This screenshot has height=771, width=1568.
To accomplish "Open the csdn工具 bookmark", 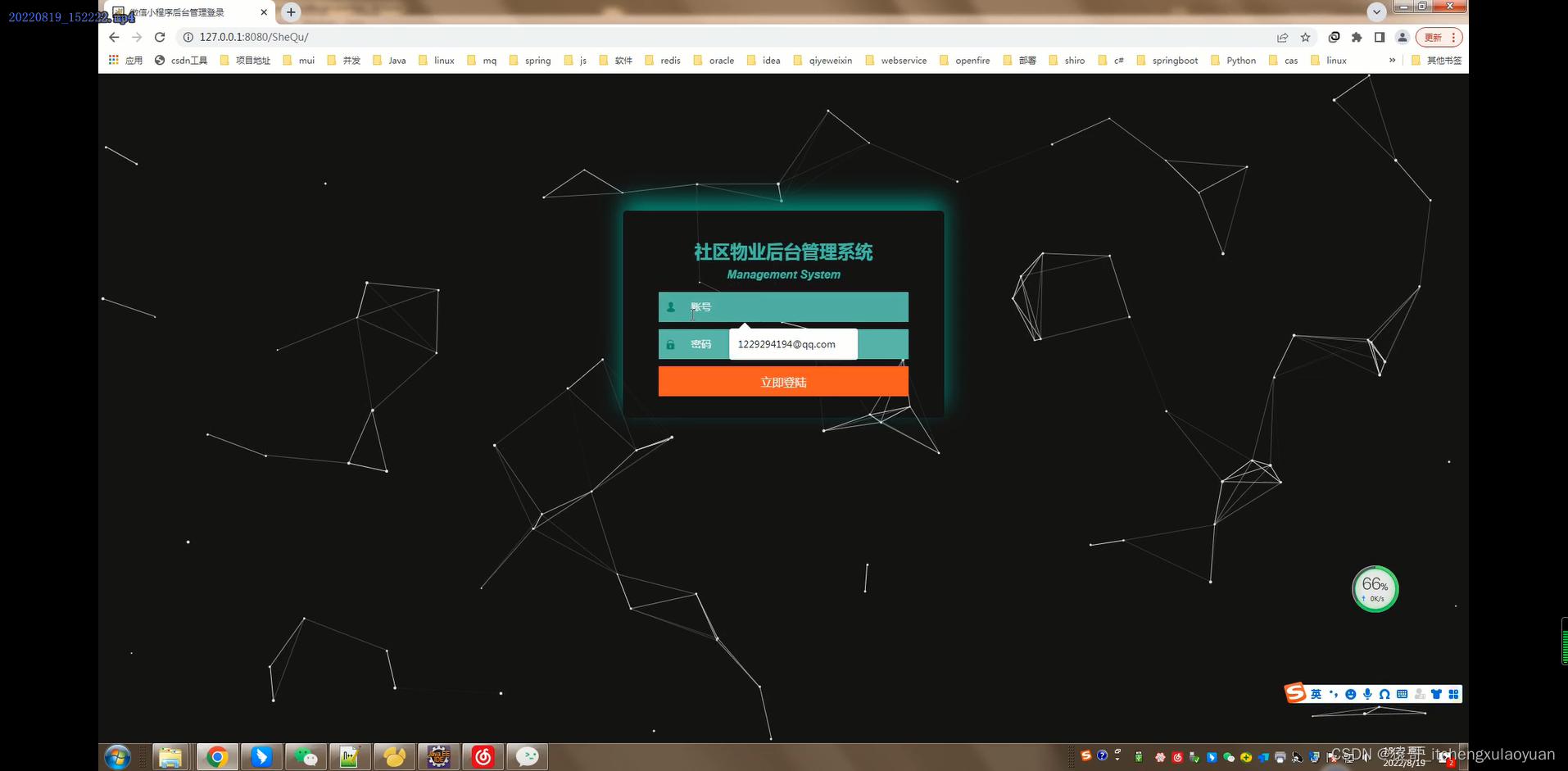I will point(181,60).
